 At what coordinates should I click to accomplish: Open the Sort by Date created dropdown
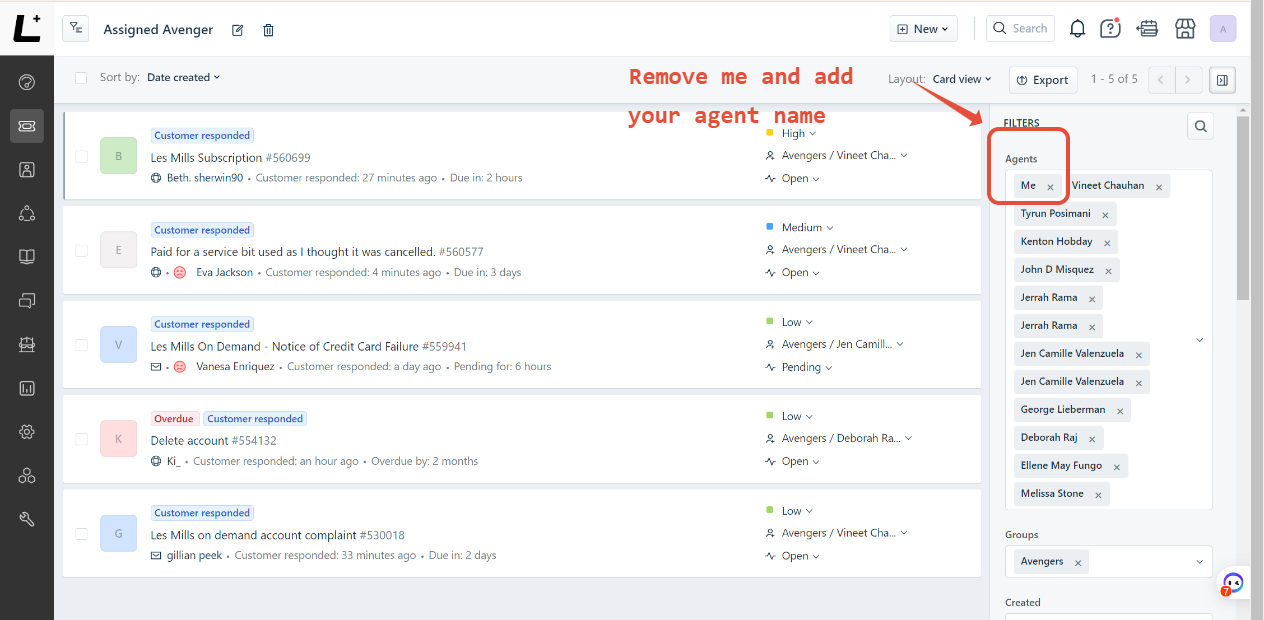coord(183,77)
